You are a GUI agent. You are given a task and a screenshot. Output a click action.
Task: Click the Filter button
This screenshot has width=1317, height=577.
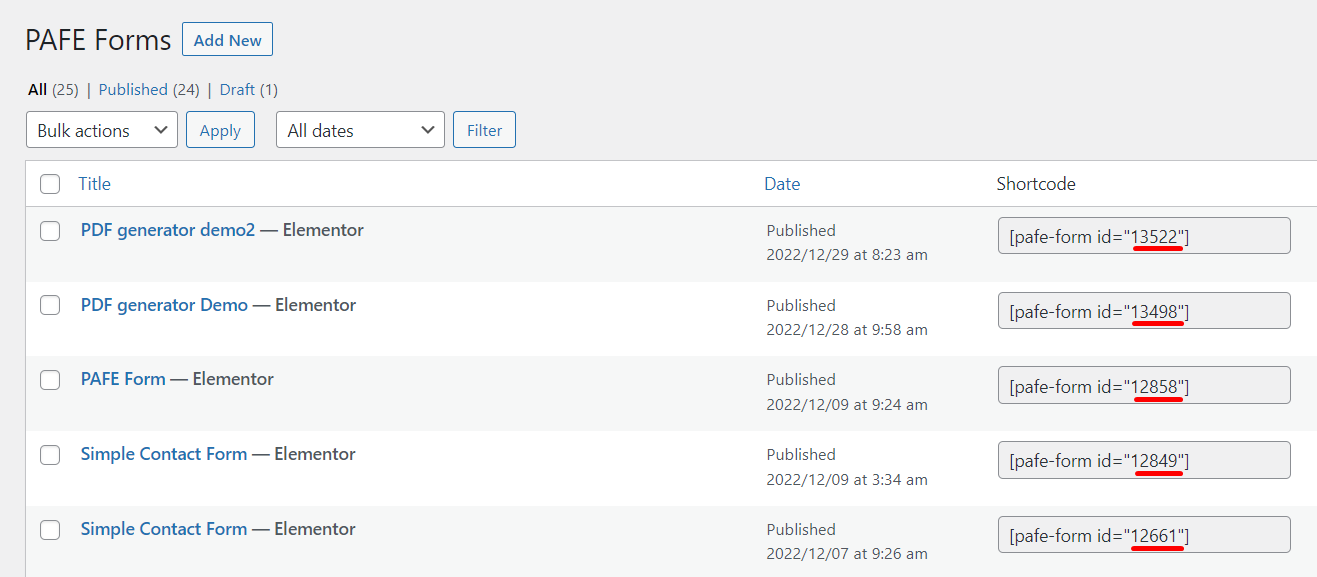[485, 130]
